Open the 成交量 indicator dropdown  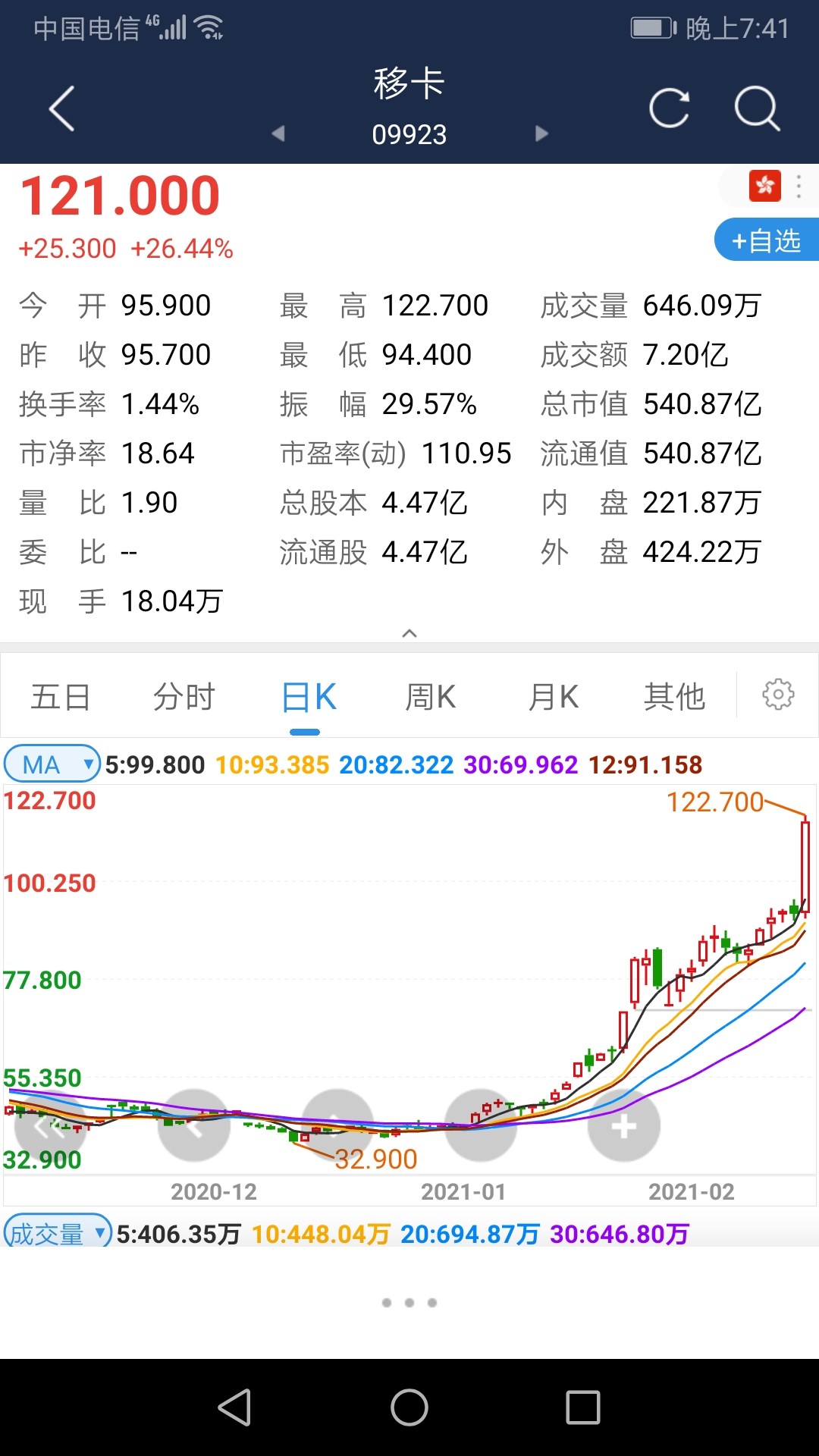(58, 1233)
